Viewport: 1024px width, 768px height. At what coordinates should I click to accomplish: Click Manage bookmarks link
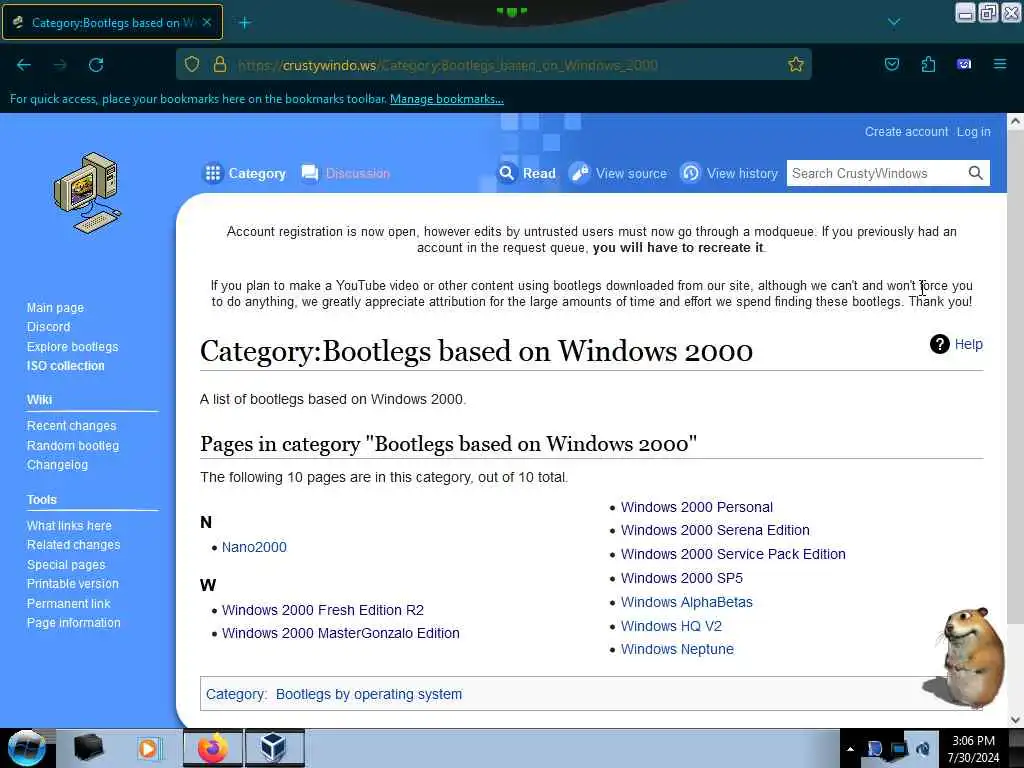click(x=447, y=99)
